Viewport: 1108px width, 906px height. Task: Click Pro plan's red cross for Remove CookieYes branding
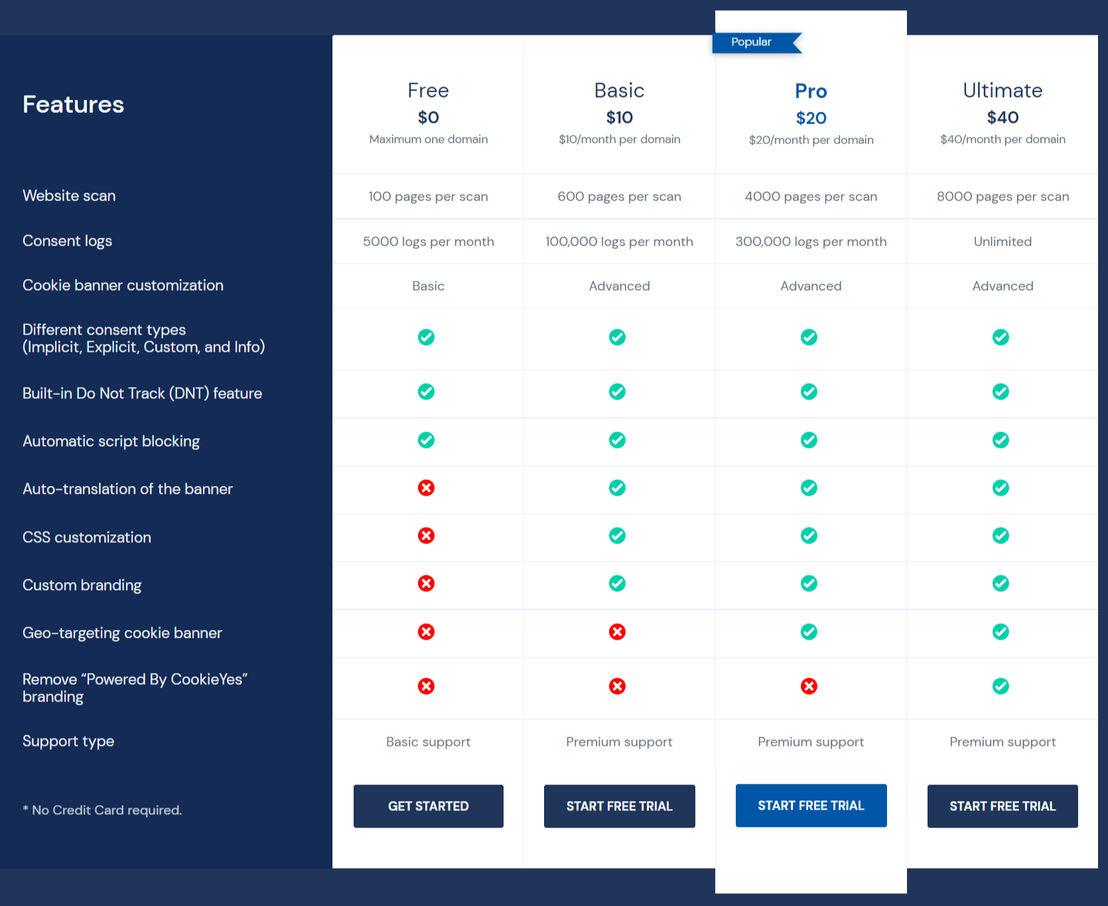coord(809,686)
